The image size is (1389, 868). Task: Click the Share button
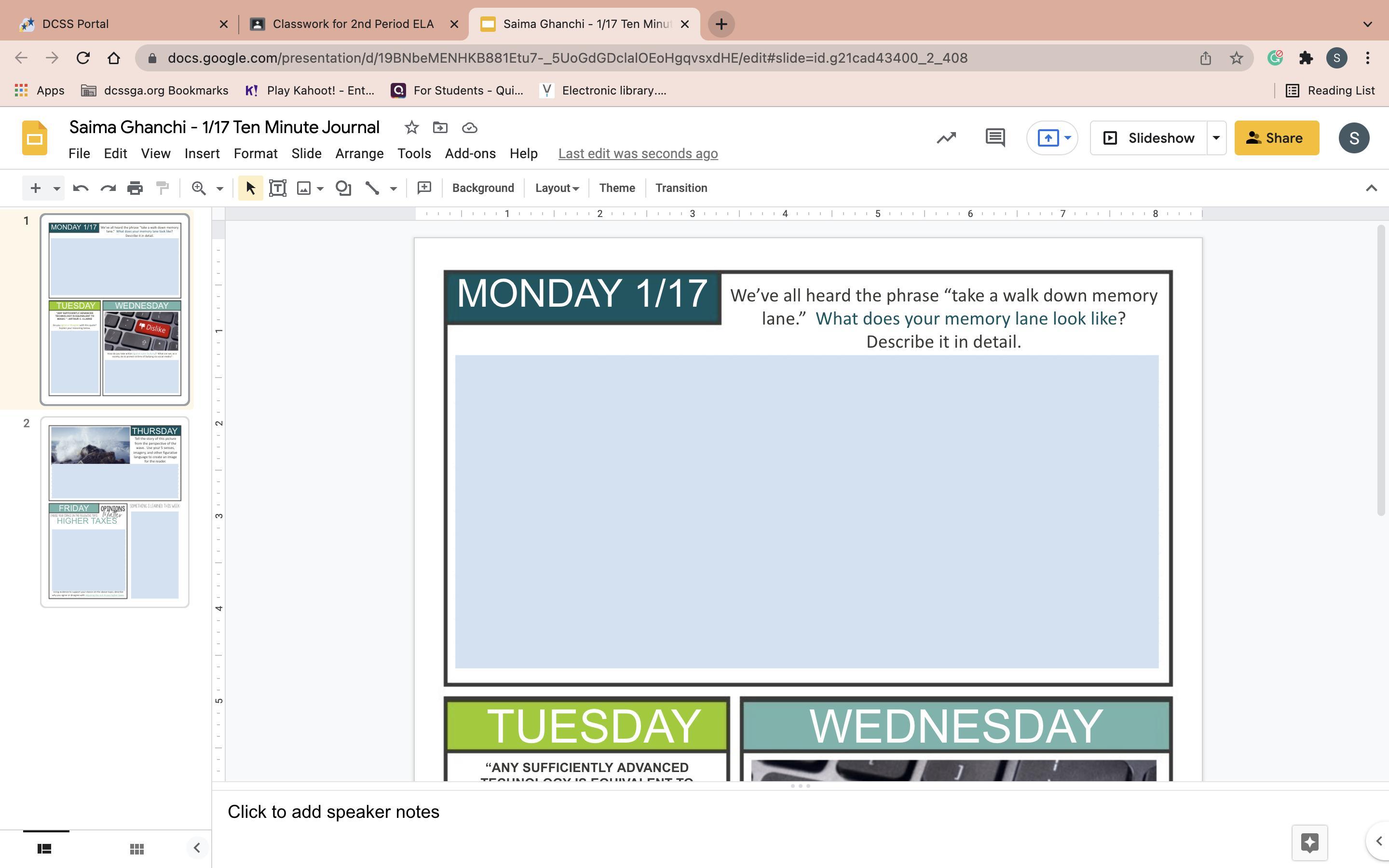[1276, 138]
